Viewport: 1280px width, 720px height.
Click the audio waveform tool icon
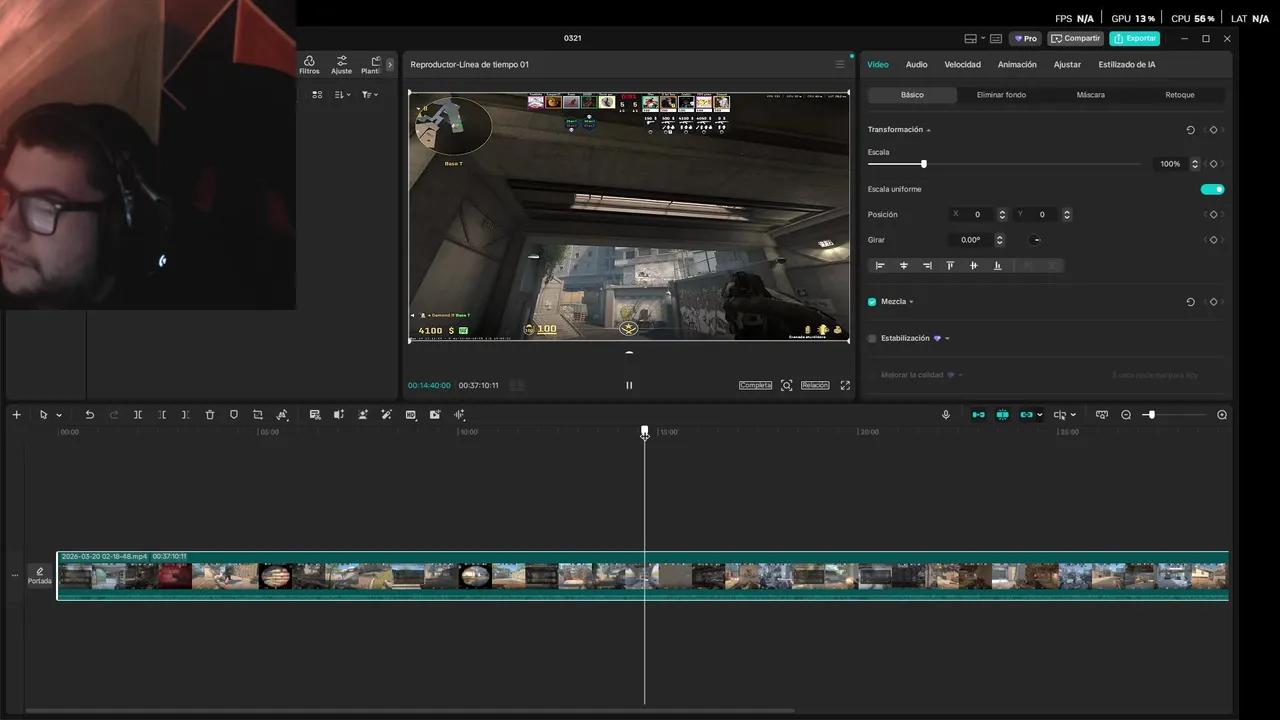tap(460, 415)
